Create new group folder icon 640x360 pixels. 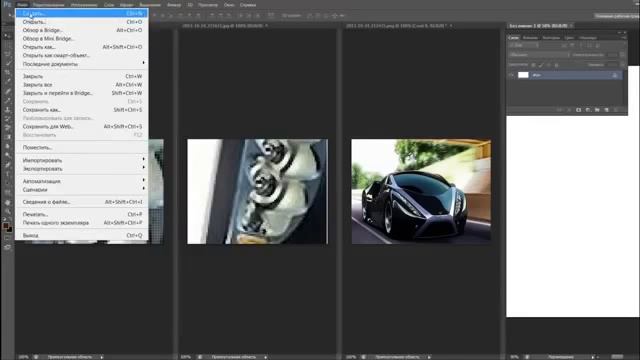(x=597, y=110)
